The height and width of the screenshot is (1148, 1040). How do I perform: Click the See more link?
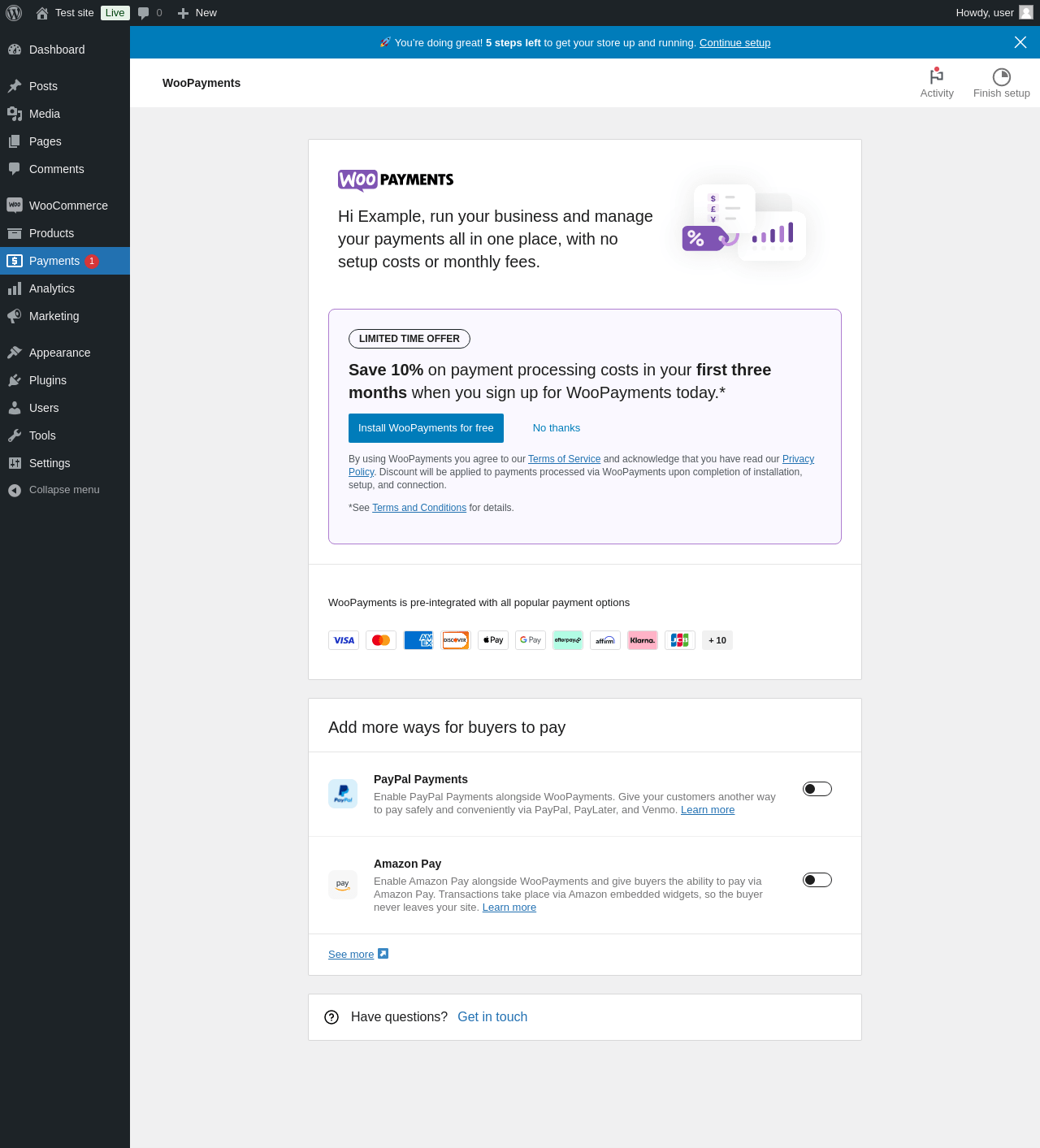pyautogui.click(x=358, y=955)
